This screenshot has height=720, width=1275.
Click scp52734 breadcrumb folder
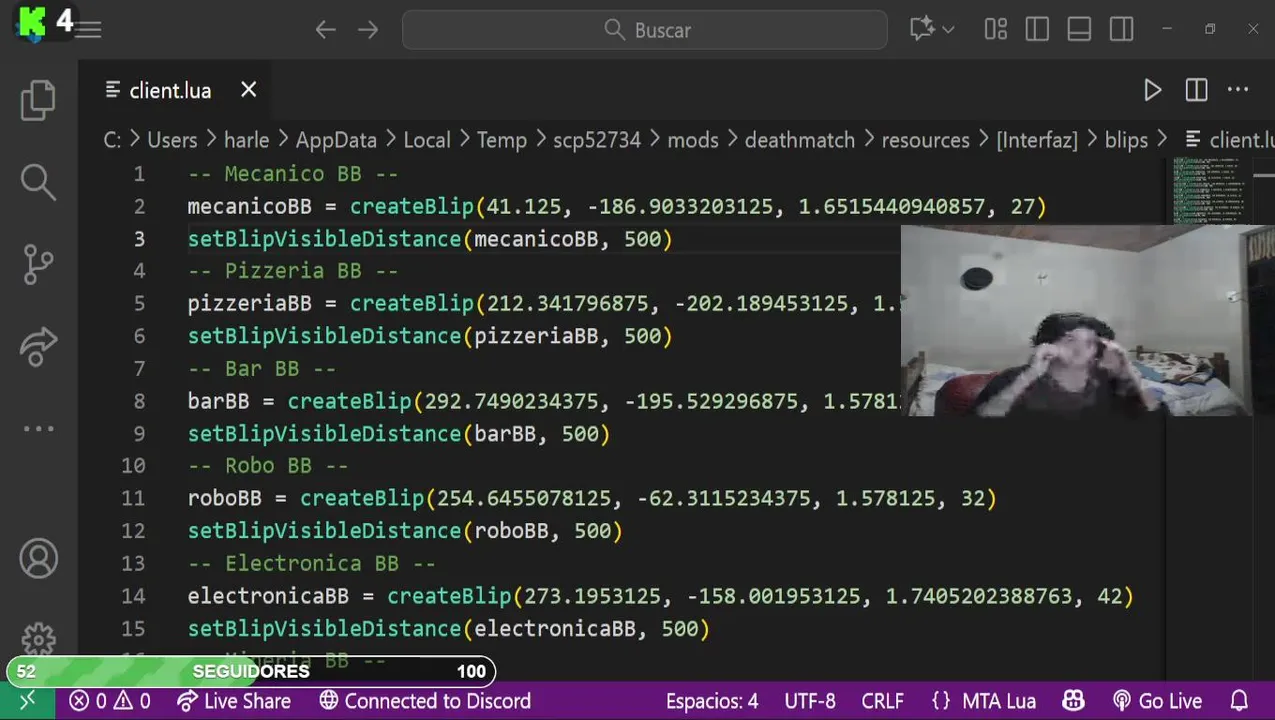pyautogui.click(x=597, y=140)
